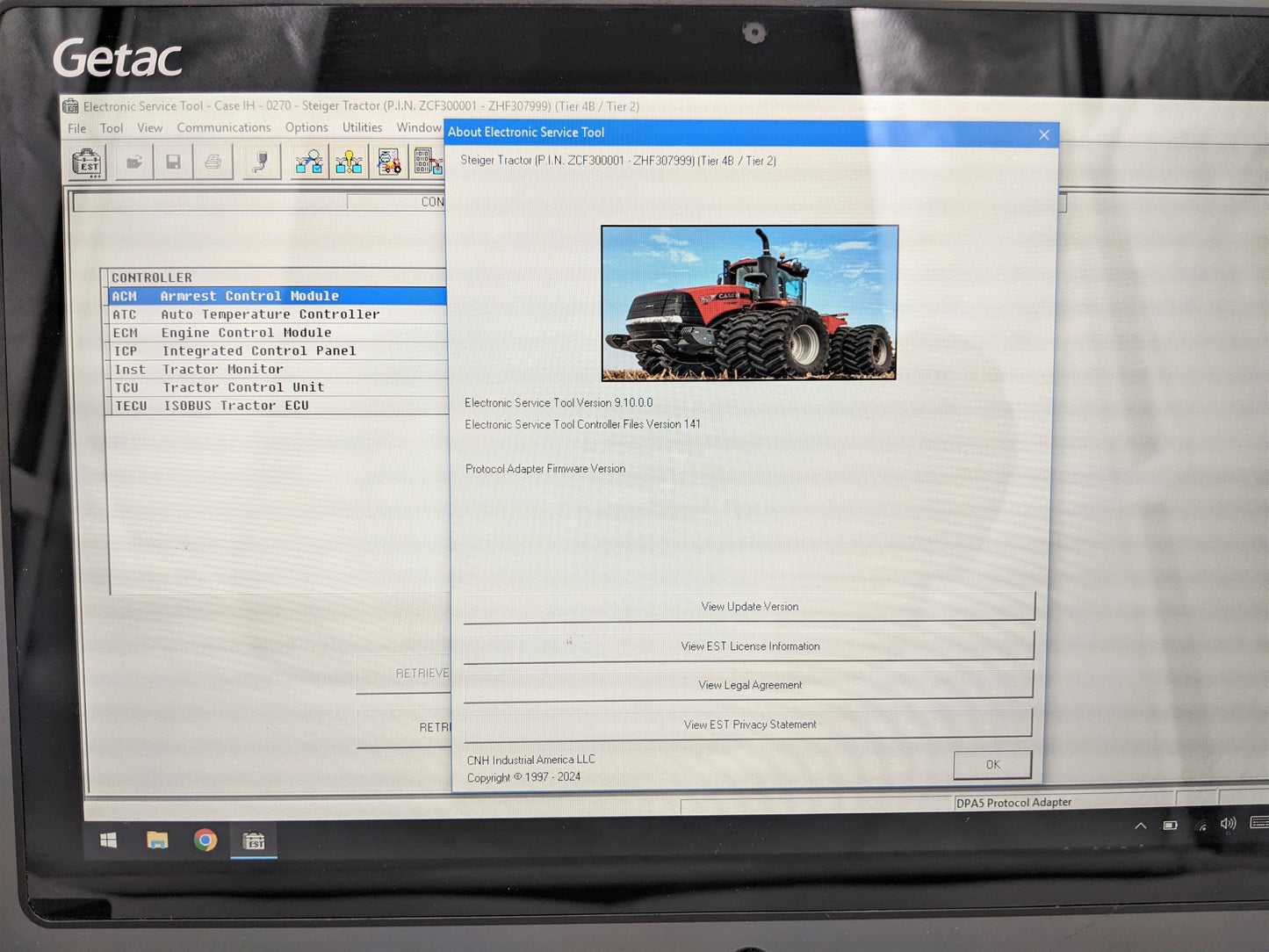Open the Options menu
Image resolution: width=1269 pixels, height=952 pixels.
[x=306, y=128]
